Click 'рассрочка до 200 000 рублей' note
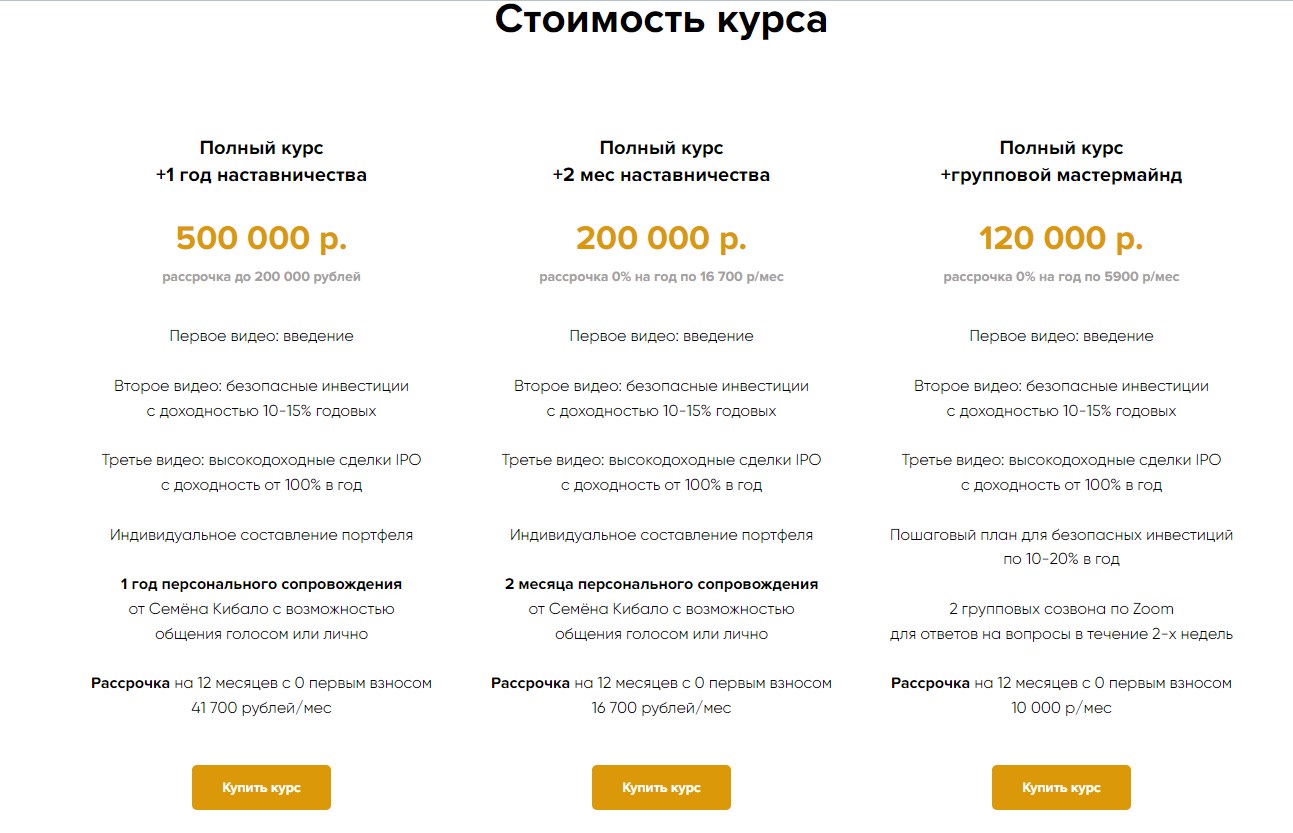 [261, 277]
